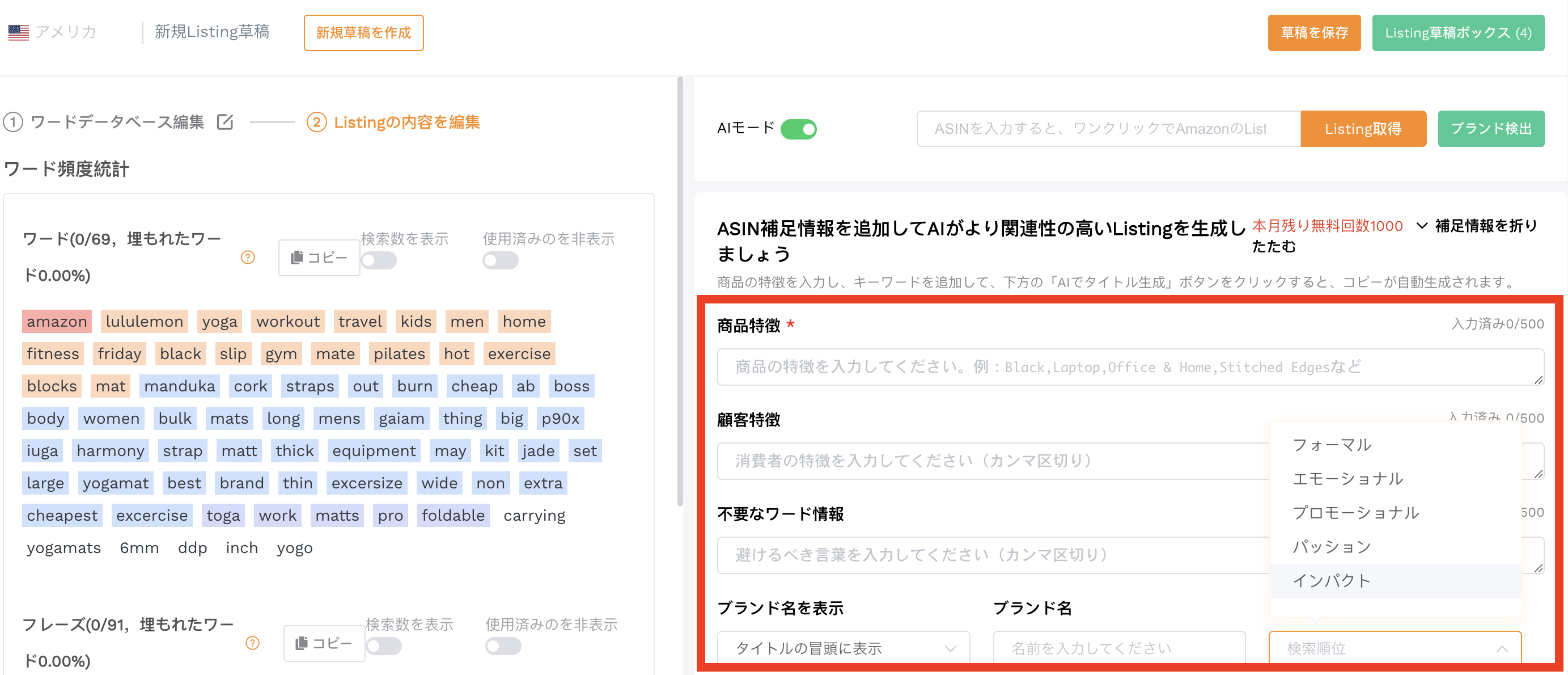The width and height of the screenshot is (1568, 675).
Task: Click the 新規草稿を作成 button
Action: (x=363, y=33)
